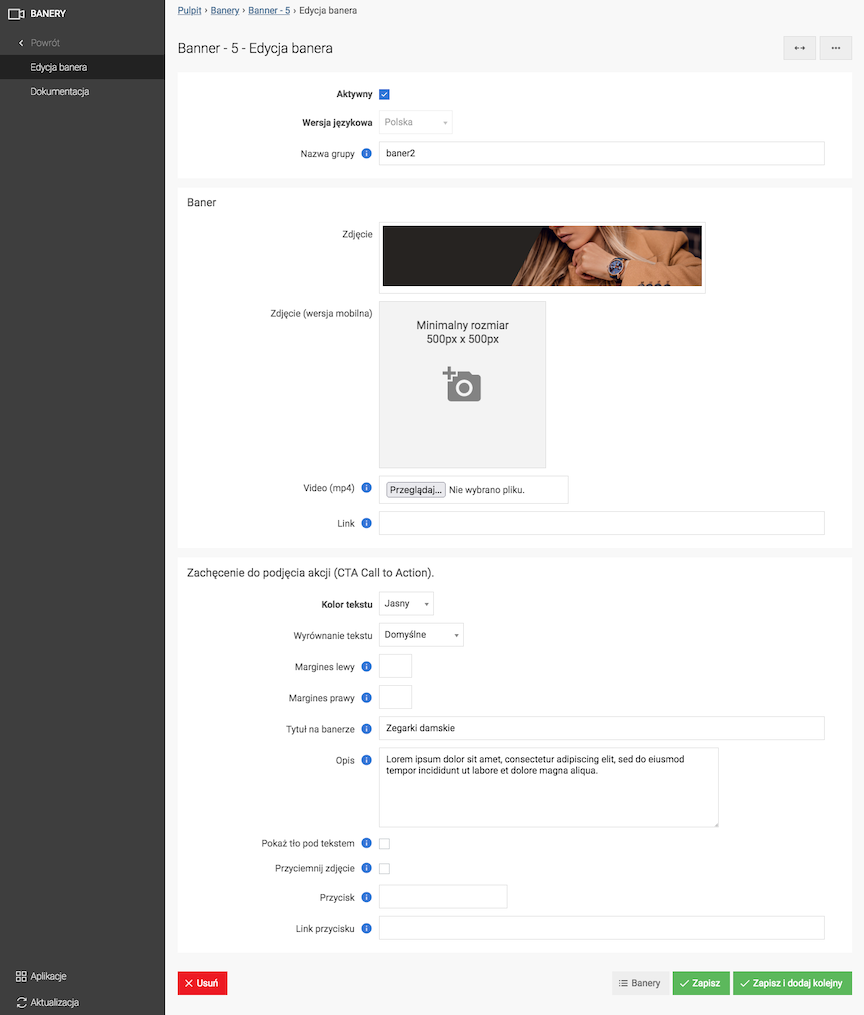Click the info icon next to Link przycisku
864x1015 pixels.
click(x=366, y=928)
